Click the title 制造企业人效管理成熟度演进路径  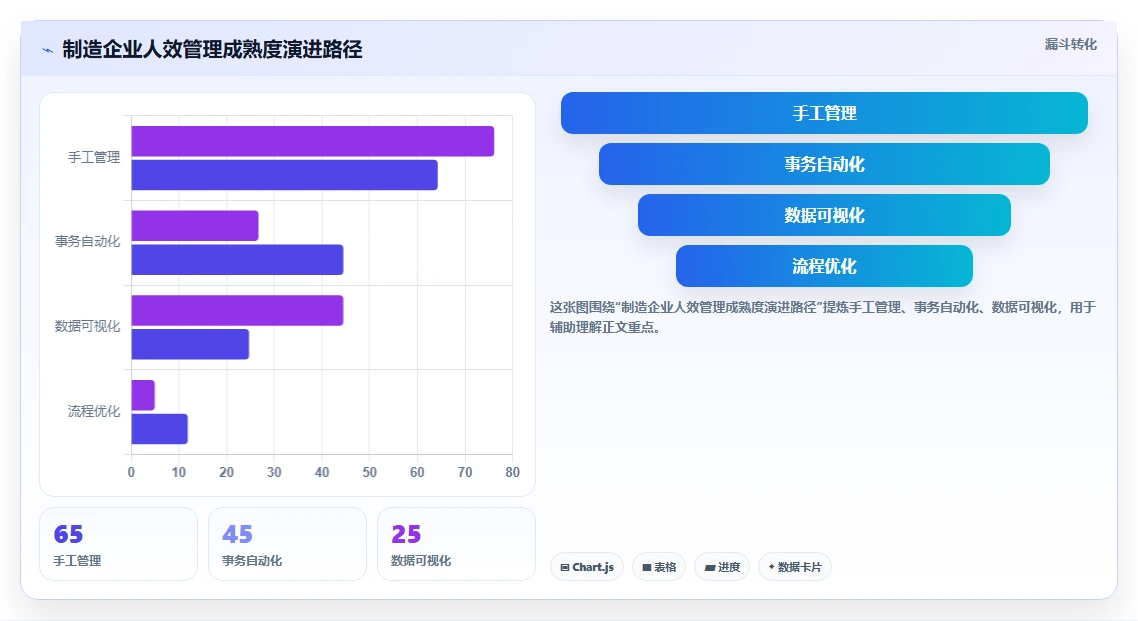coord(212,49)
